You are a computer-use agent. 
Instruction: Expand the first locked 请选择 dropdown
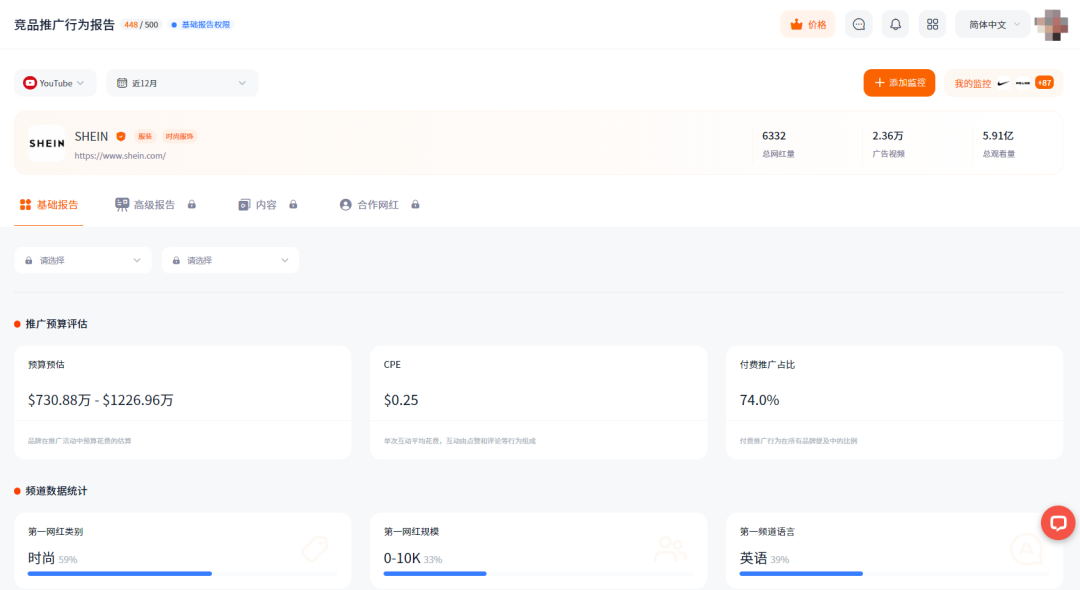click(83, 260)
